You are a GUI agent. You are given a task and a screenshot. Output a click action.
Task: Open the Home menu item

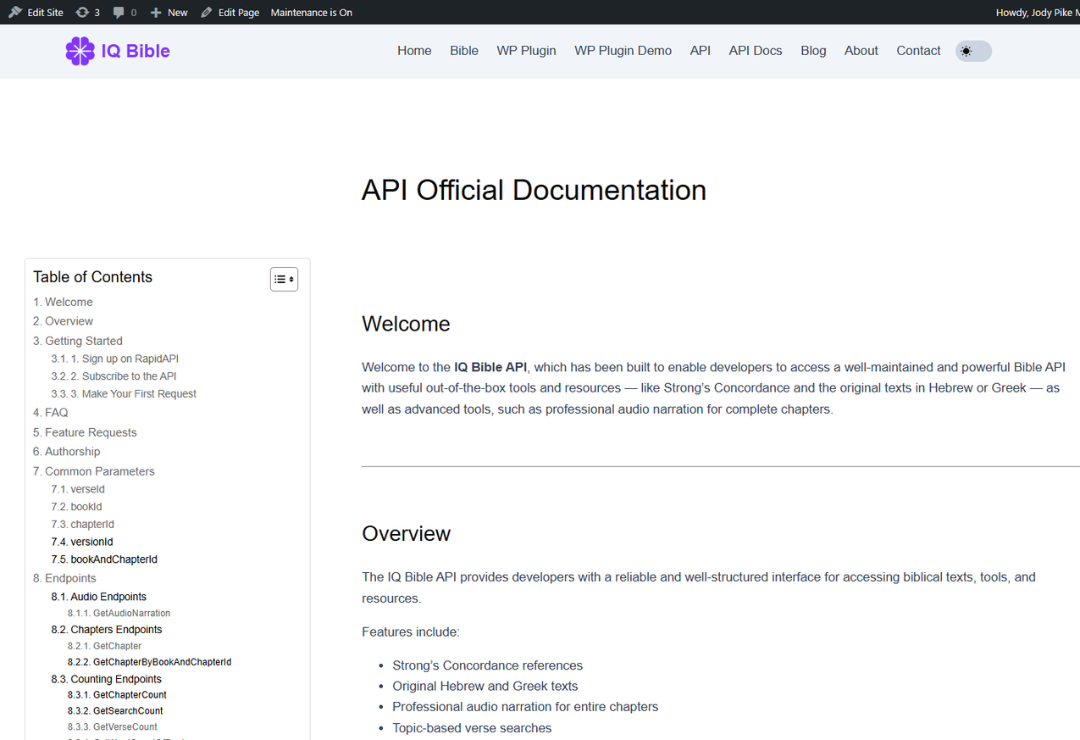414,51
